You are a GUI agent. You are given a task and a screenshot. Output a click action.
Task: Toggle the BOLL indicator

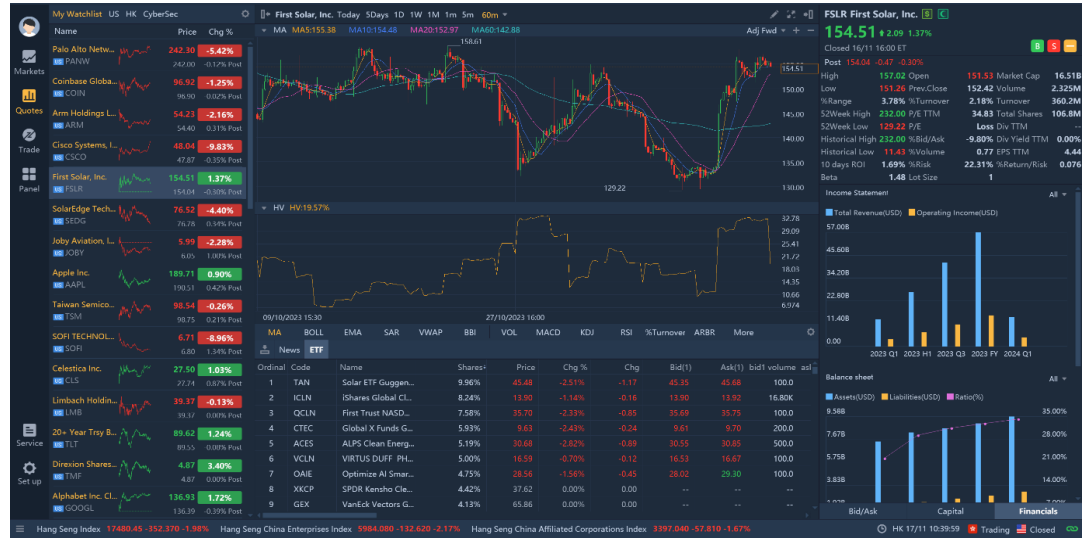314,332
